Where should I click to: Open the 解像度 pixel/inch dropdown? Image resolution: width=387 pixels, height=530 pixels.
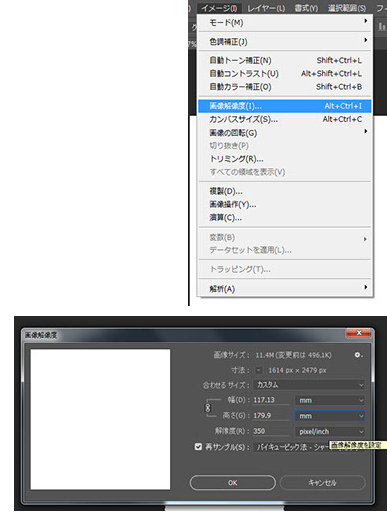330,432
